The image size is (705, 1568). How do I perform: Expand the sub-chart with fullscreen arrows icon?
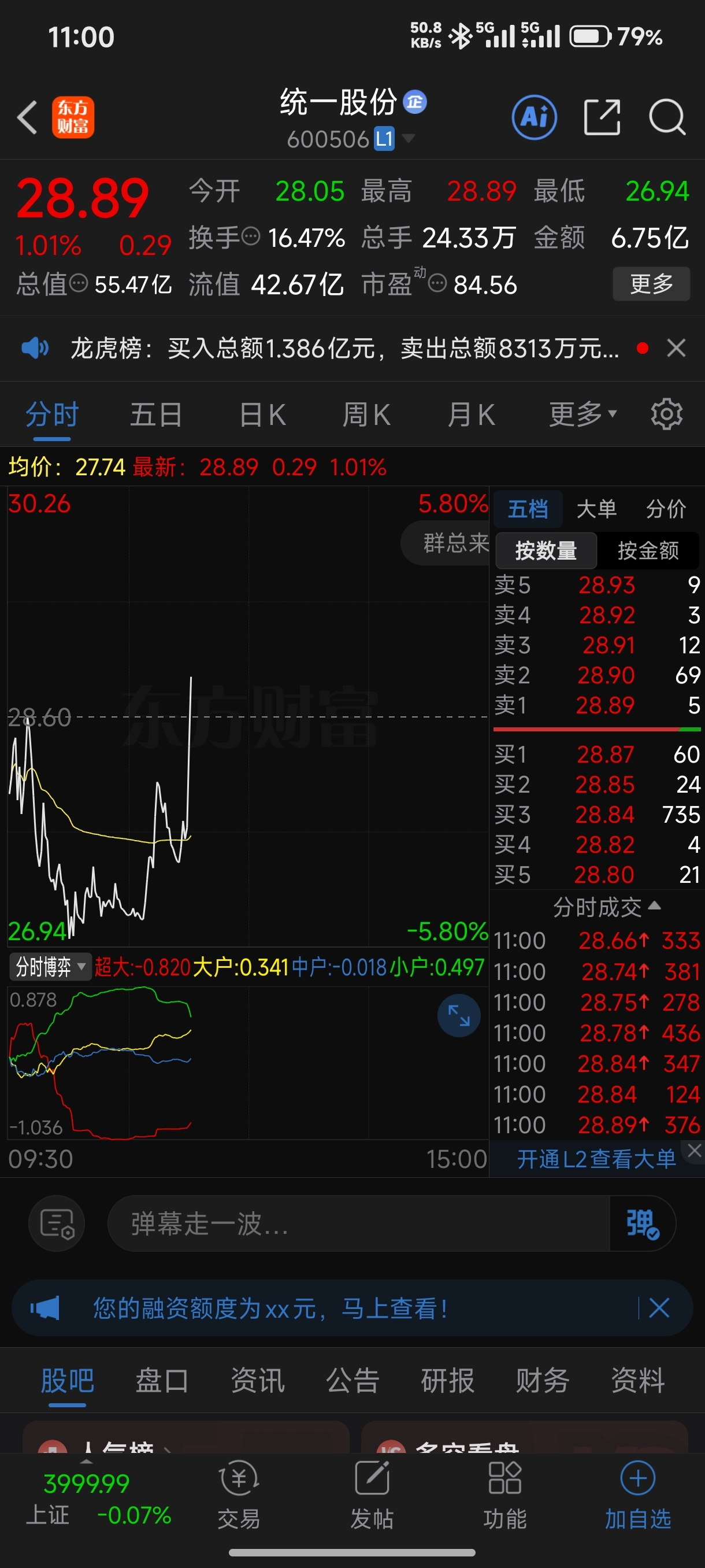[x=459, y=1015]
